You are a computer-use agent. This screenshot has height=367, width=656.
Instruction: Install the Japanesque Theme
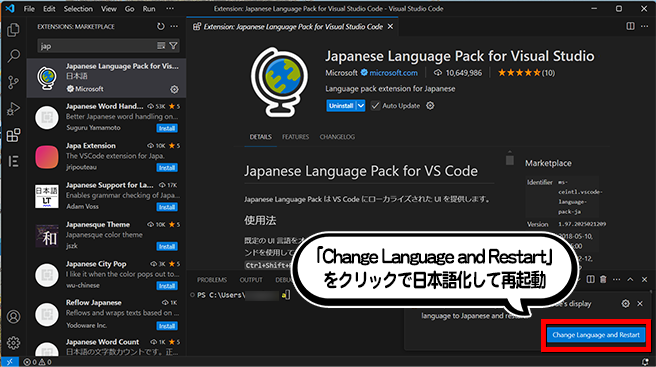pyautogui.click(x=167, y=246)
